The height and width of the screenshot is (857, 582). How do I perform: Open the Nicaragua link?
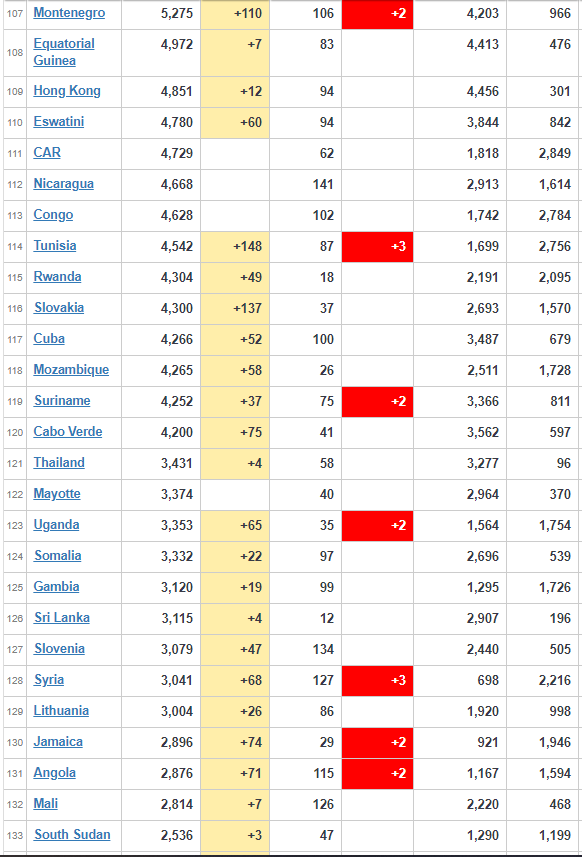(63, 184)
